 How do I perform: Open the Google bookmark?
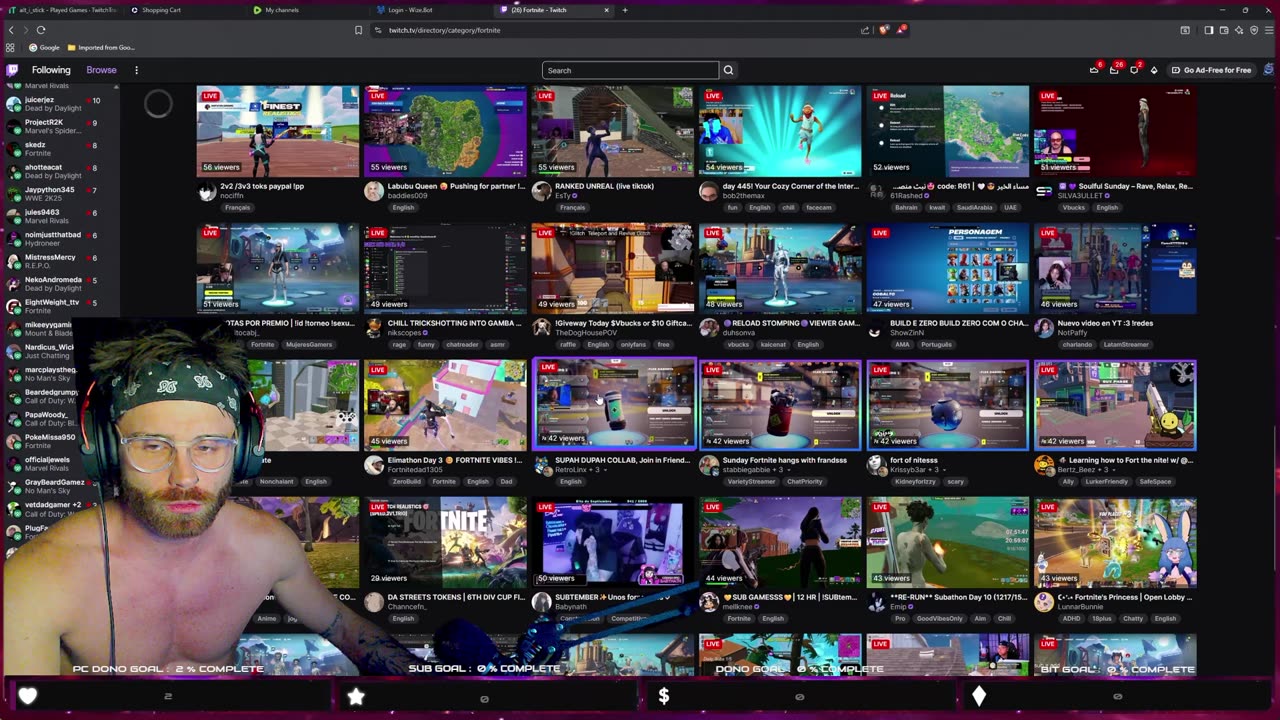pyautogui.click(x=44, y=47)
